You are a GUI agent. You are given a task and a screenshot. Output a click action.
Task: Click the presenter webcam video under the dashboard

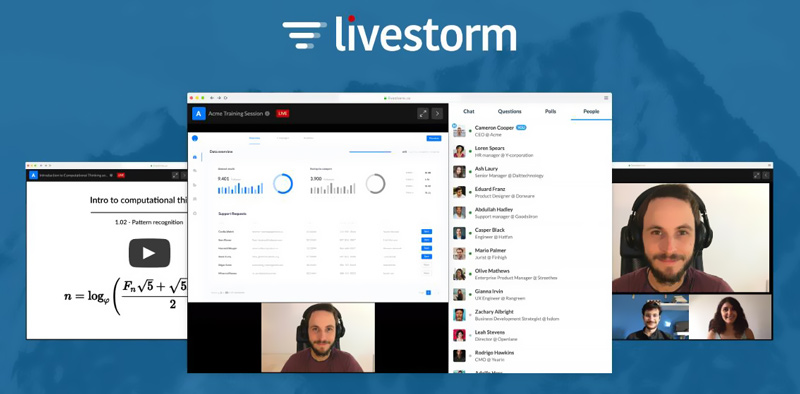pyautogui.click(x=318, y=337)
